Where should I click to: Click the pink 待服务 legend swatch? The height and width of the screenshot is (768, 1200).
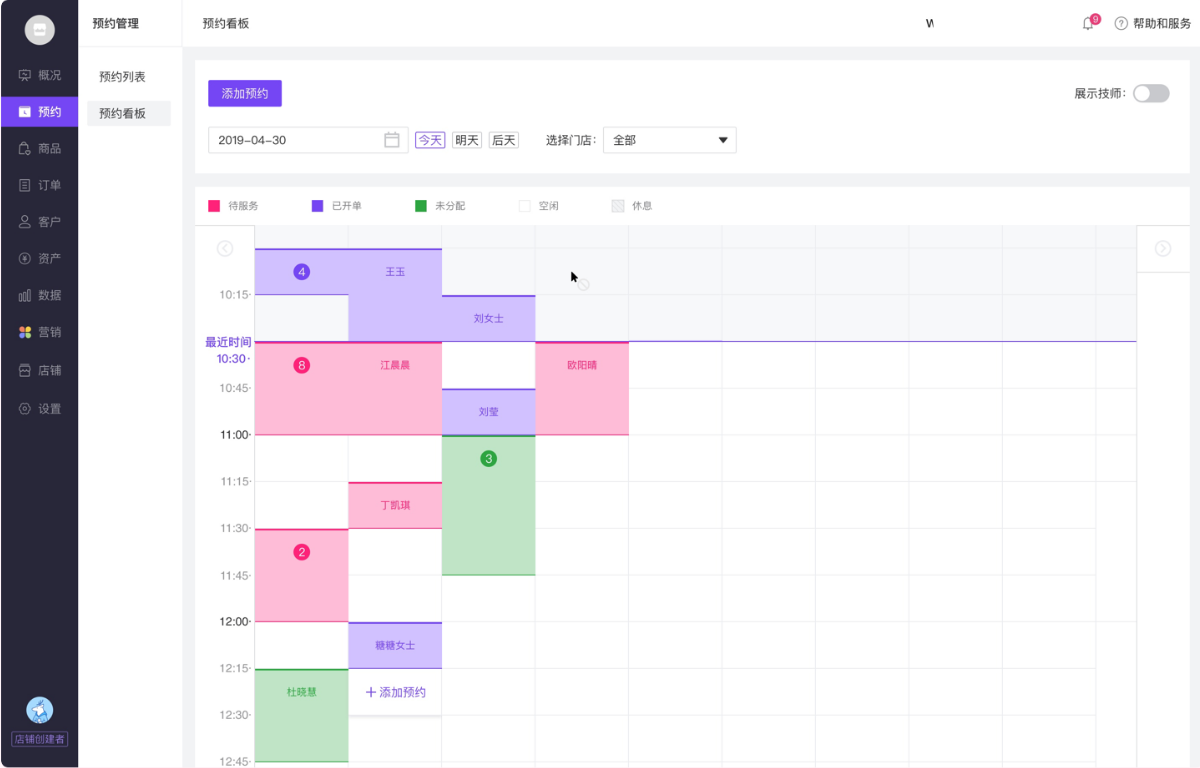[214, 206]
